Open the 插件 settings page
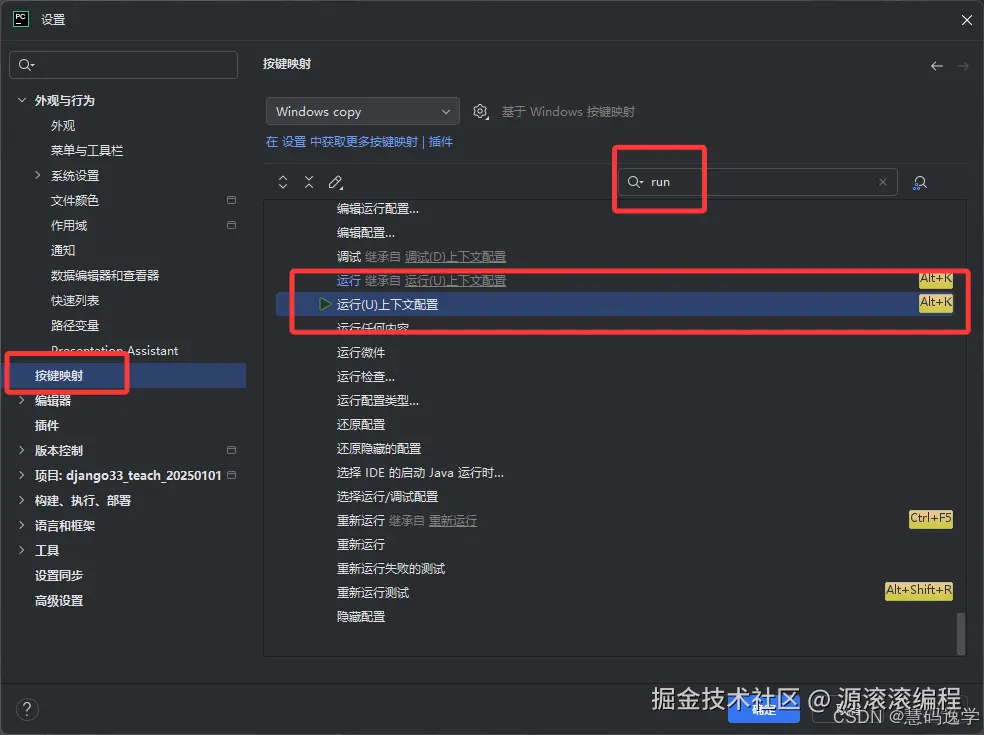Viewport: 984px width, 735px height. click(46, 426)
